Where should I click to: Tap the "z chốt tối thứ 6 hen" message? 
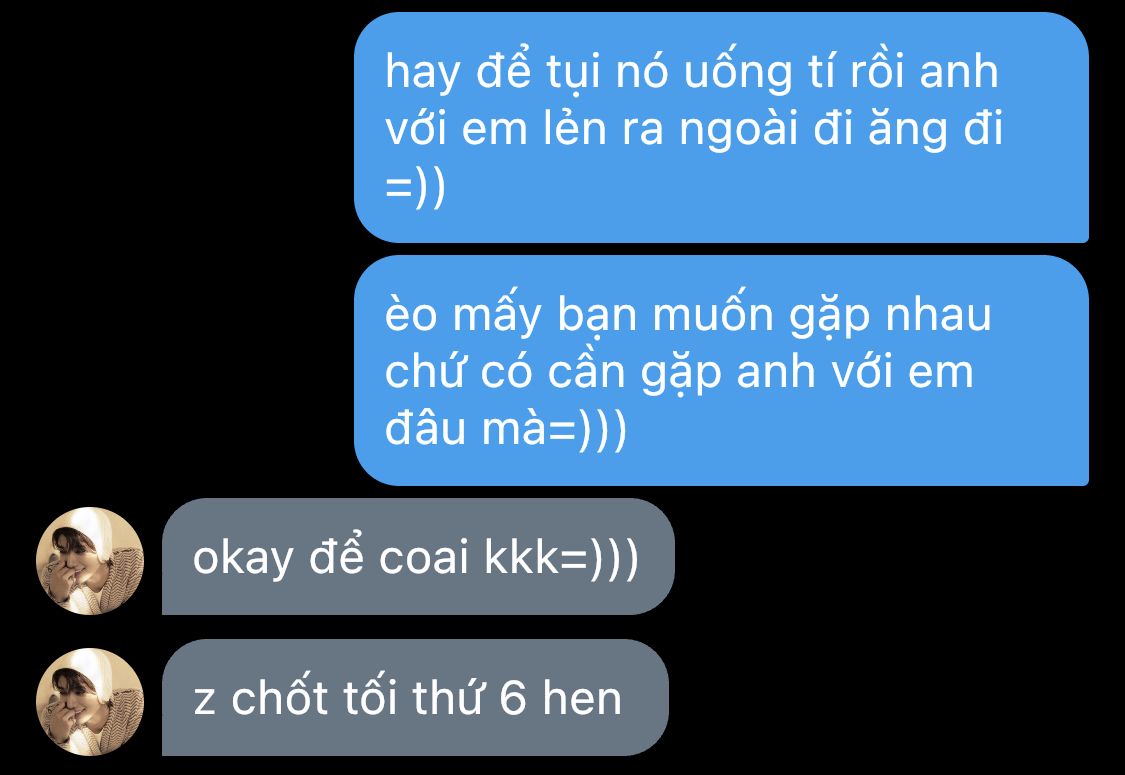[x=415, y=698]
